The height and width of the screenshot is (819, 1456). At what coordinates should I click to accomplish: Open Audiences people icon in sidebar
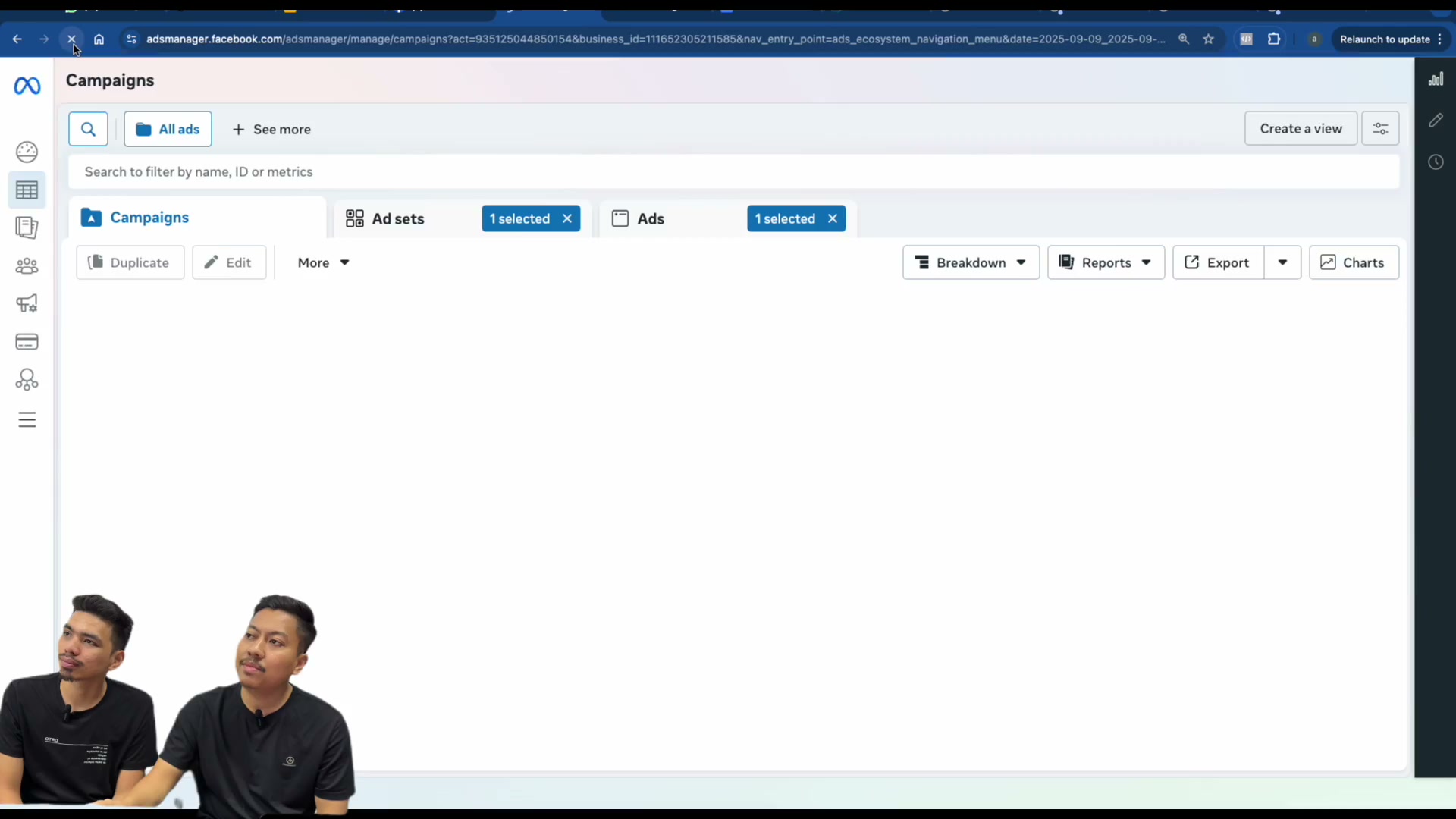click(x=27, y=265)
